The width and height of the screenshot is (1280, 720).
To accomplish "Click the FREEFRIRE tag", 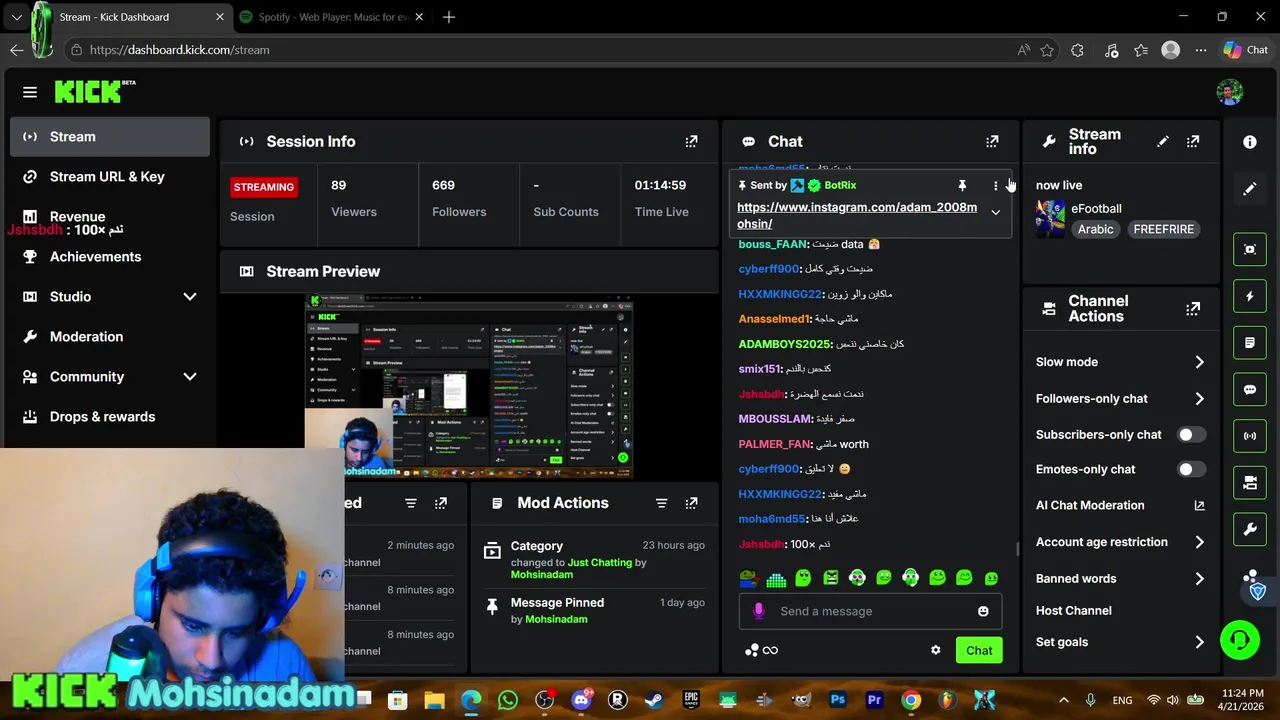I will pos(1163,229).
